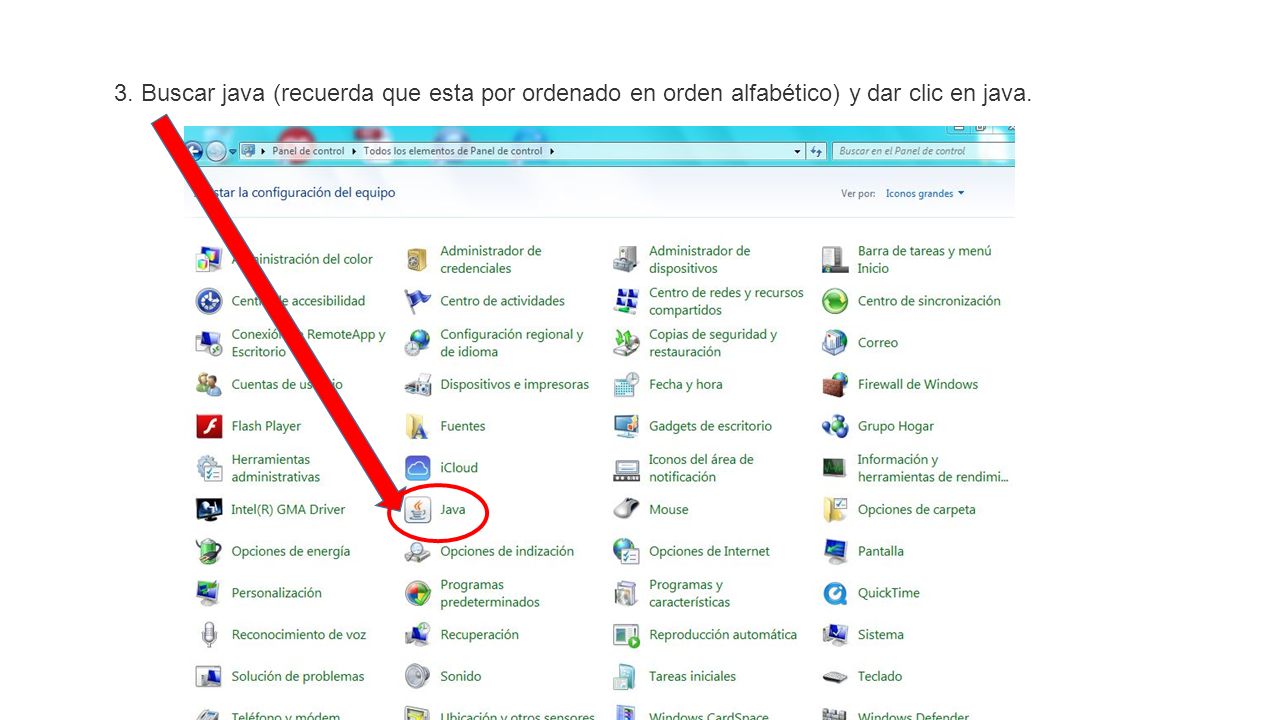The image size is (1280, 720).
Task: Click the Forward navigation button
Action: tap(216, 152)
